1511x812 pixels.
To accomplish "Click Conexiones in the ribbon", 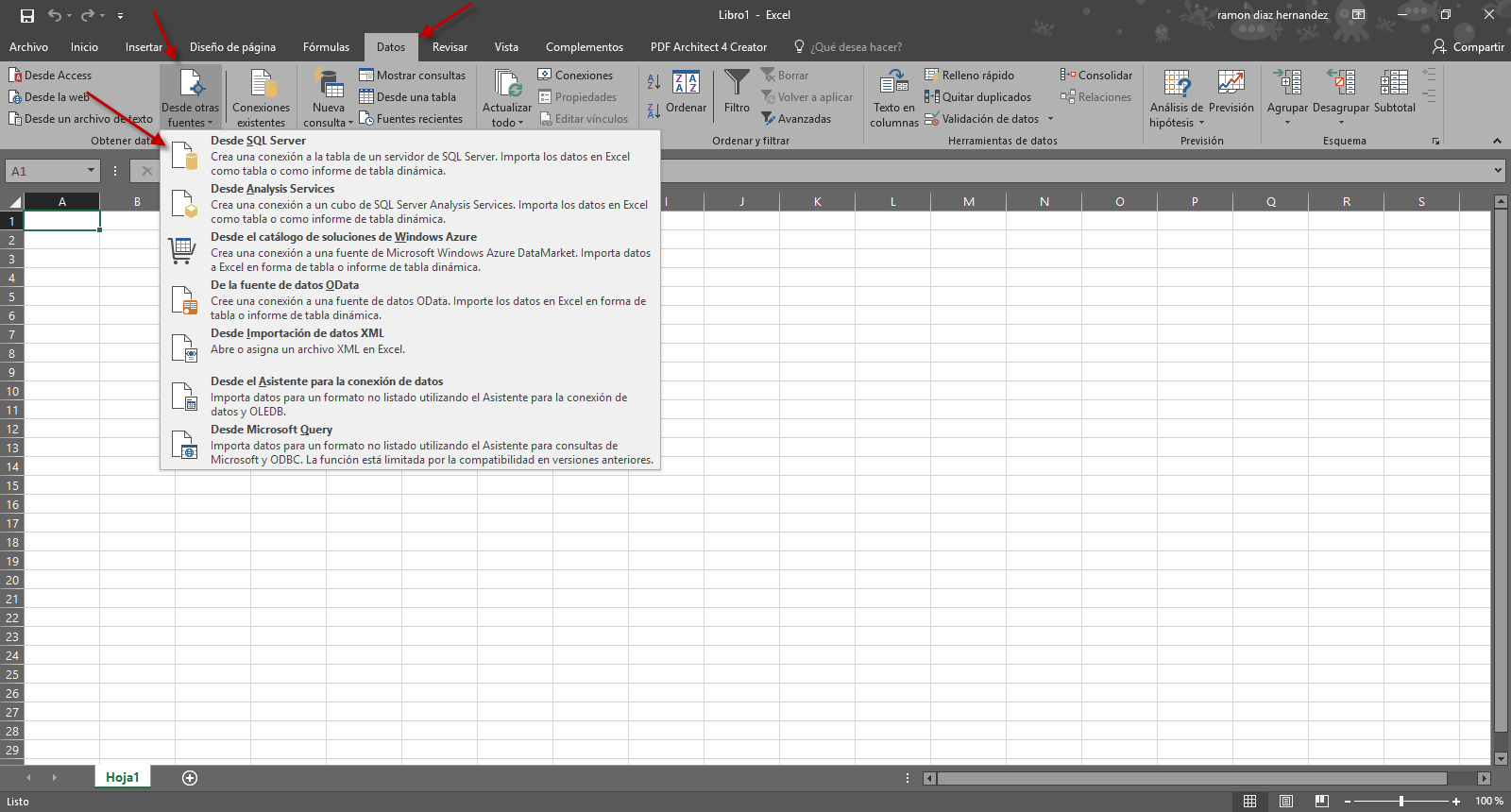I will point(575,76).
